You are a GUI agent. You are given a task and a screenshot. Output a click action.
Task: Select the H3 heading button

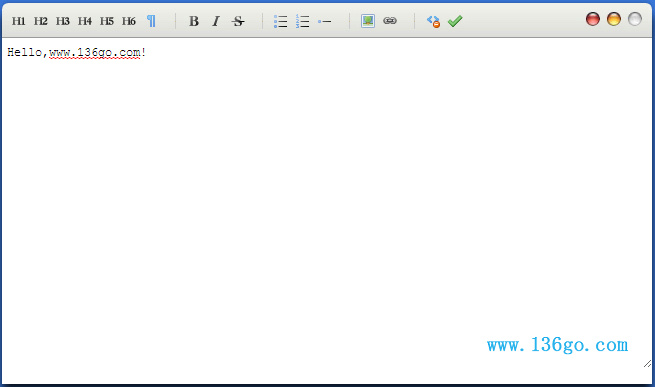point(63,21)
